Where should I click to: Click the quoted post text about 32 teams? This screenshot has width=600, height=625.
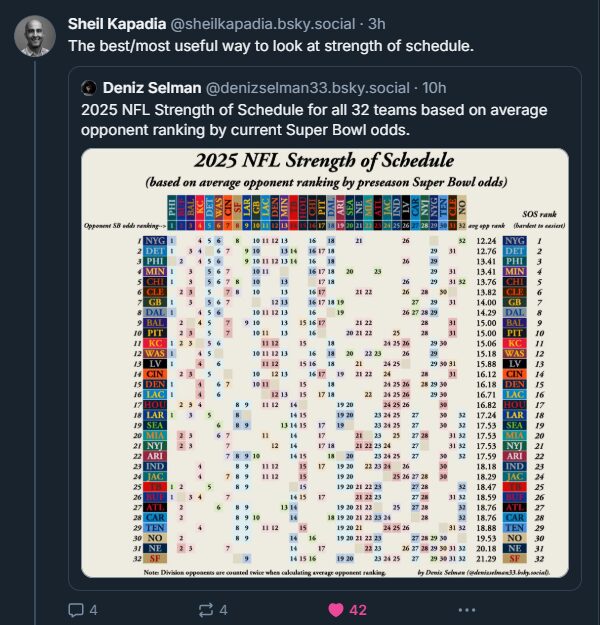point(314,120)
